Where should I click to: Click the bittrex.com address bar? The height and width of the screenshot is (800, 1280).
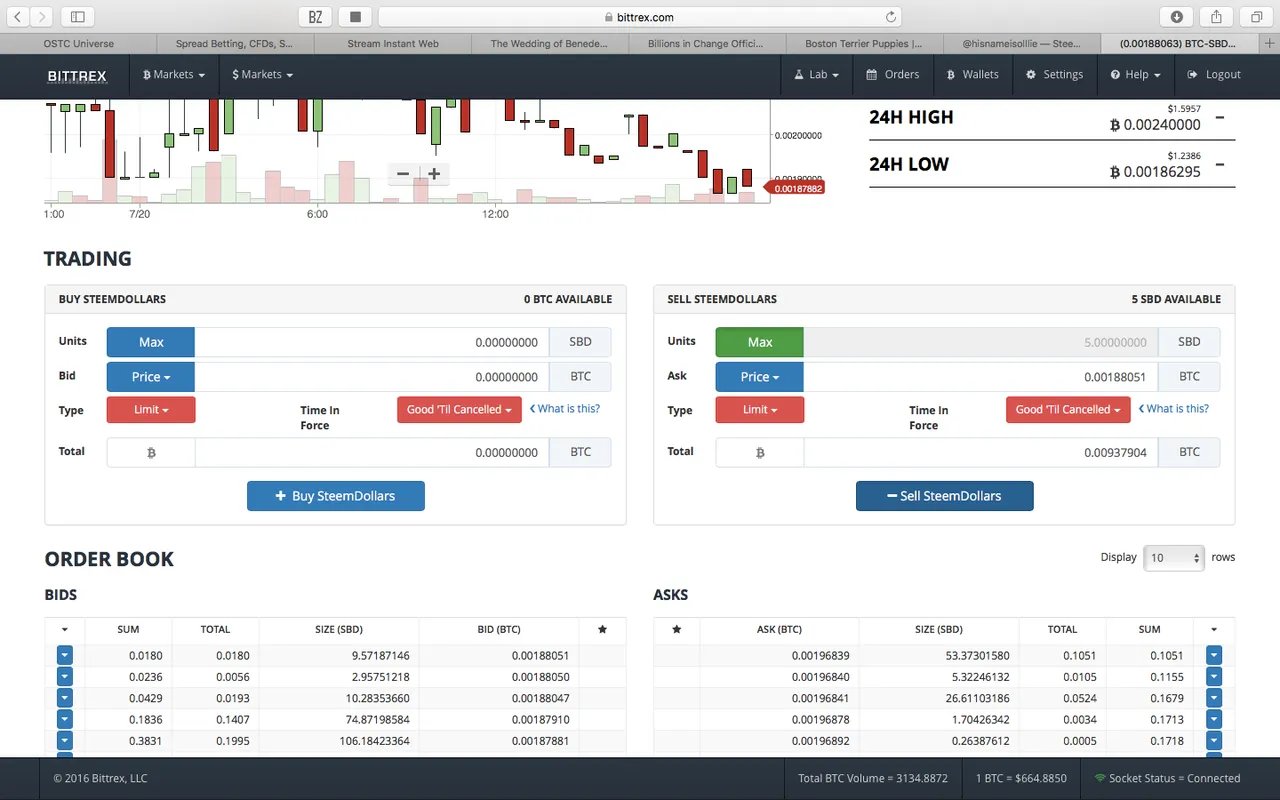pyautogui.click(x=640, y=17)
